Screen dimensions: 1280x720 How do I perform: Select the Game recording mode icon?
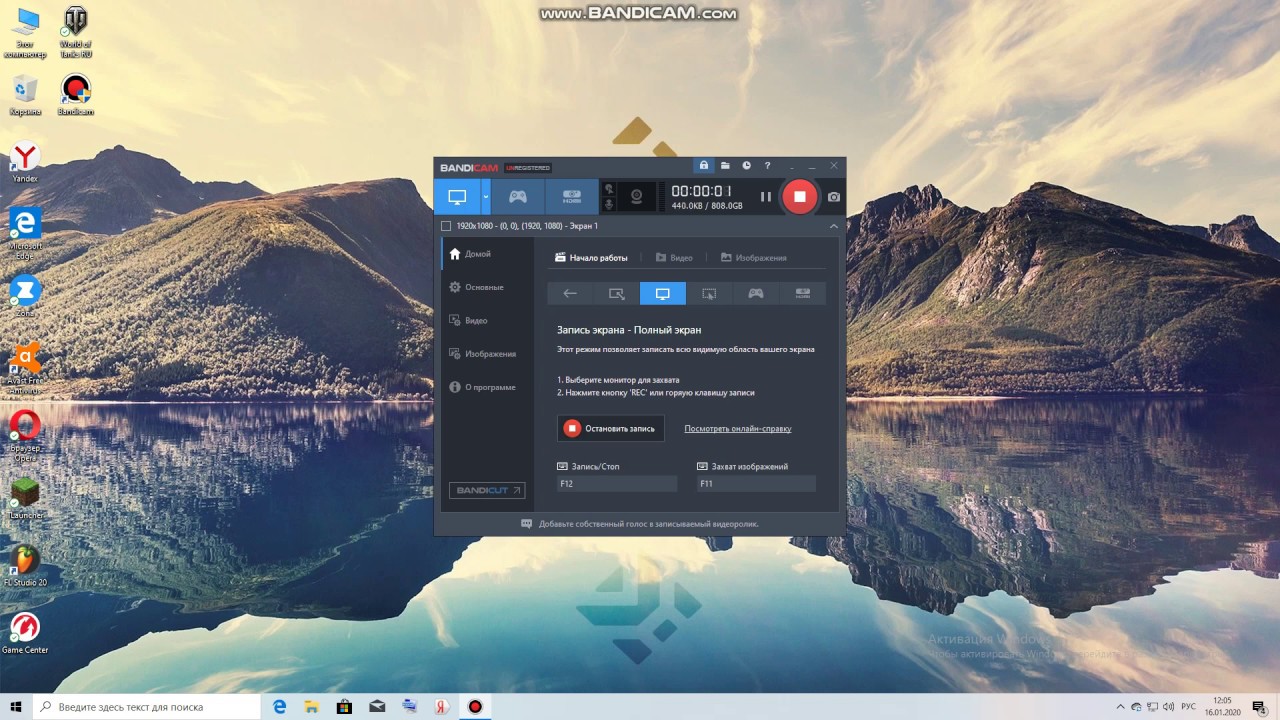coord(517,196)
